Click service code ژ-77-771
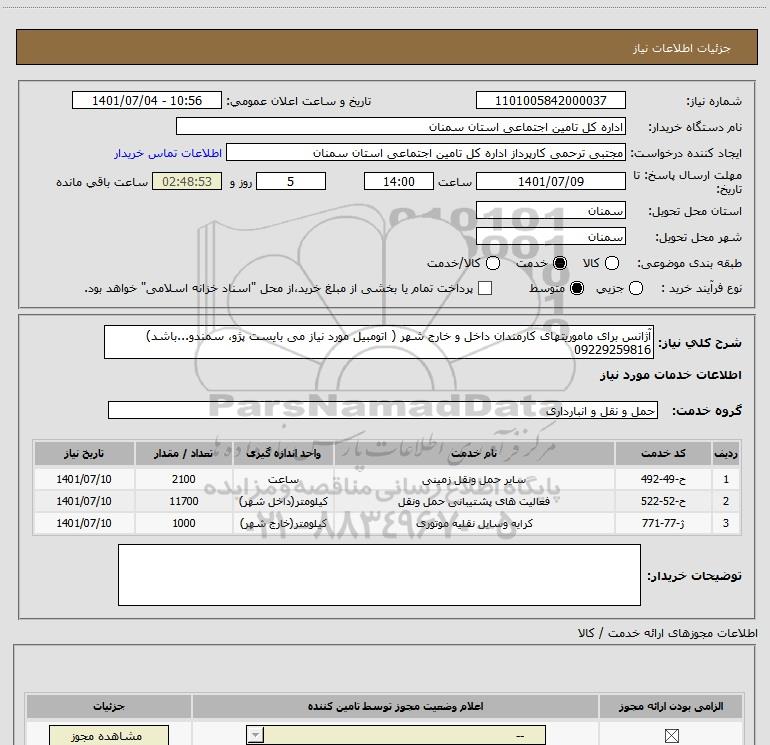The image size is (770, 745). tap(663, 523)
